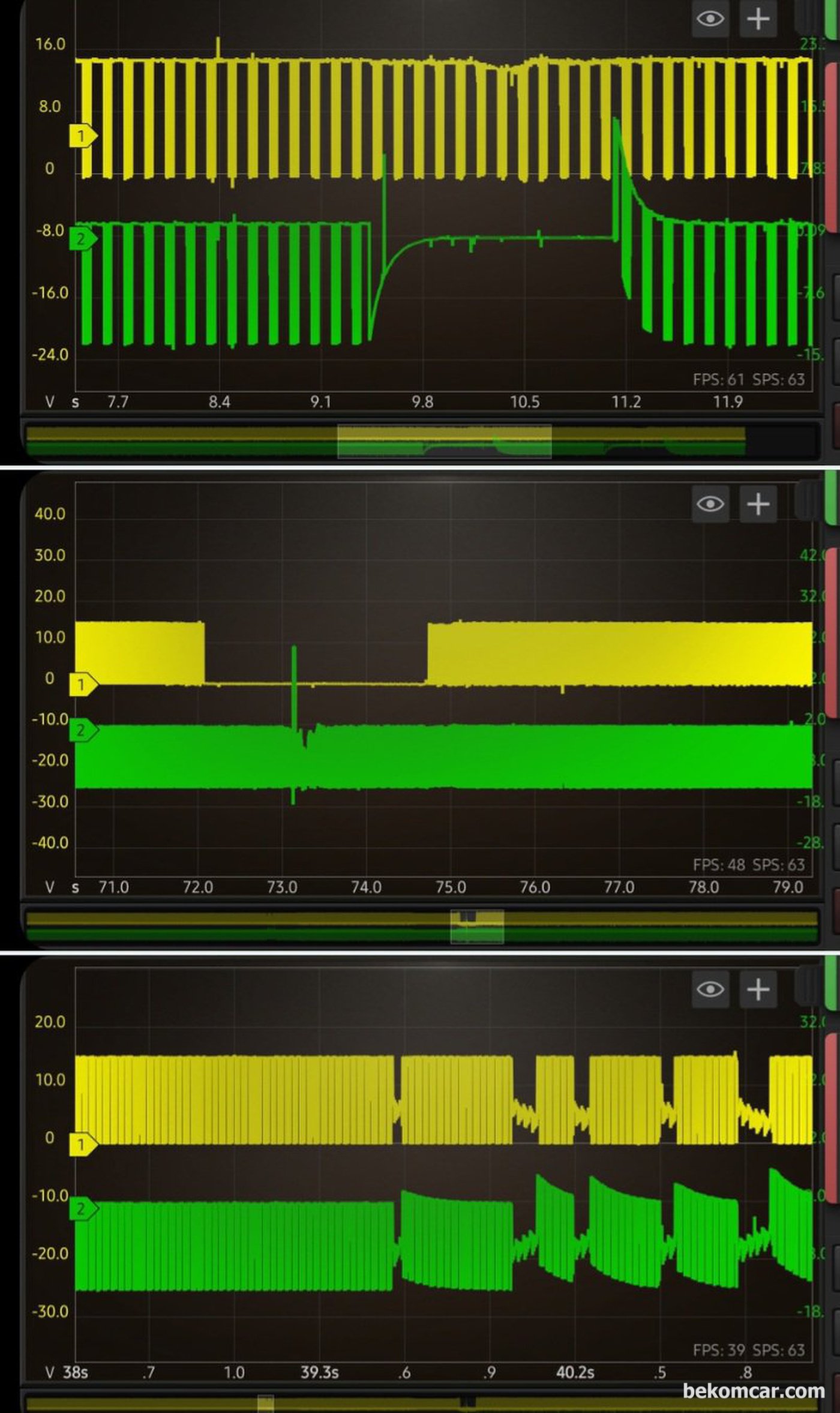Click the plus icon on top graph
The image size is (840, 1413).
coord(758,19)
